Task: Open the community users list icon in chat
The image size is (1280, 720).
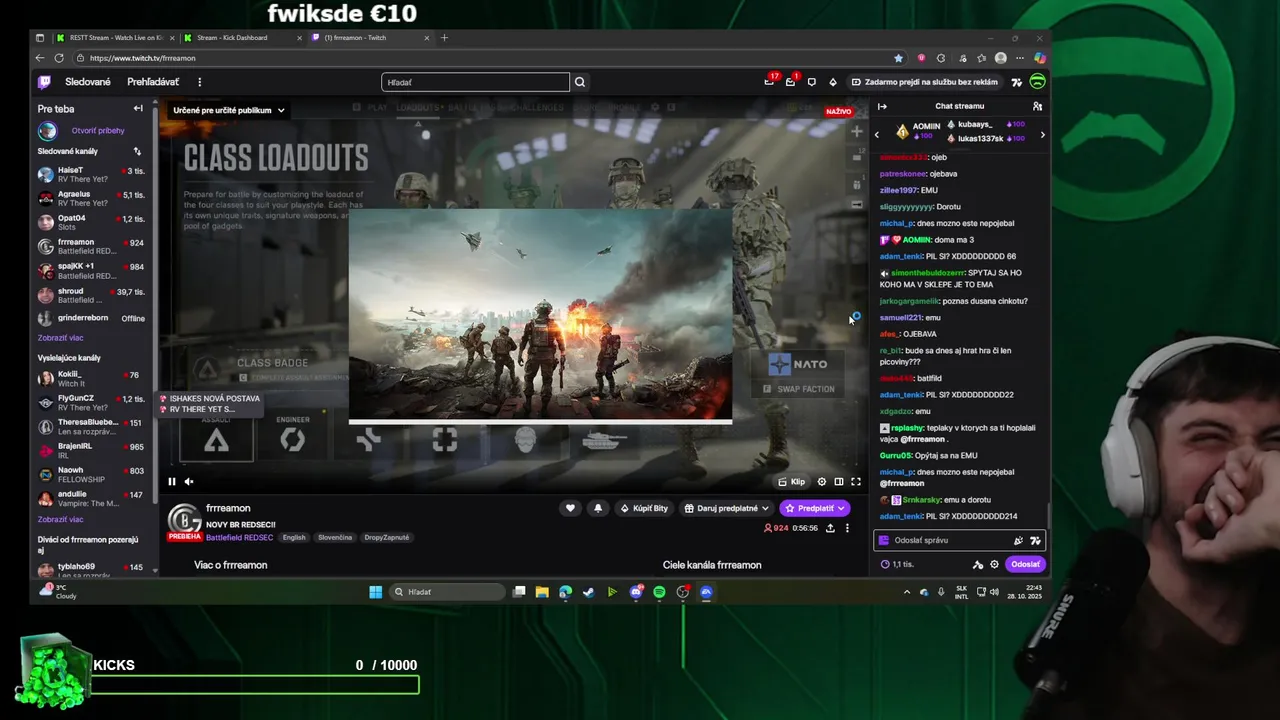Action: [x=1037, y=106]
